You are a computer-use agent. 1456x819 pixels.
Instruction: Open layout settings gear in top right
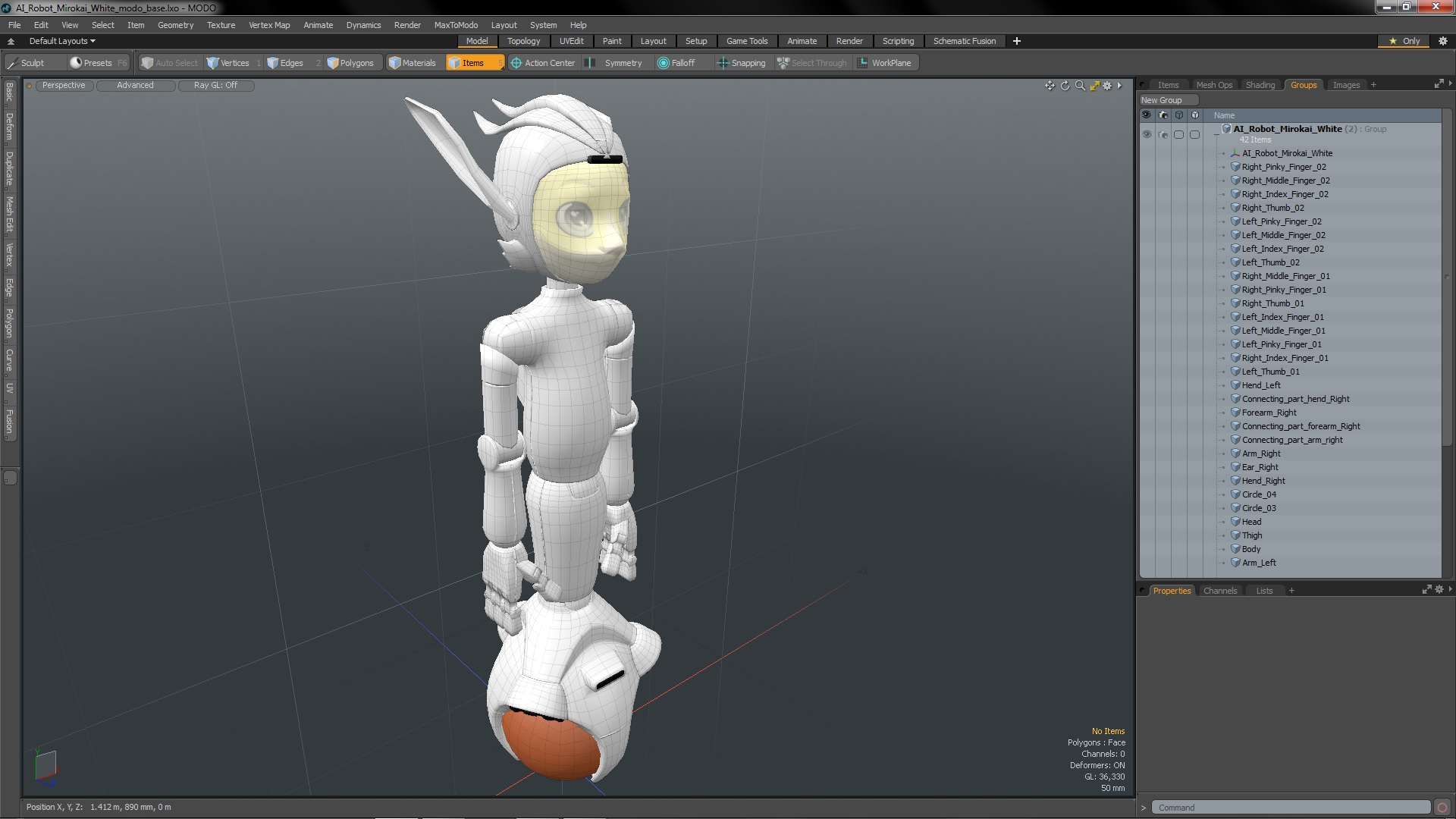[x=1443, y=41]
